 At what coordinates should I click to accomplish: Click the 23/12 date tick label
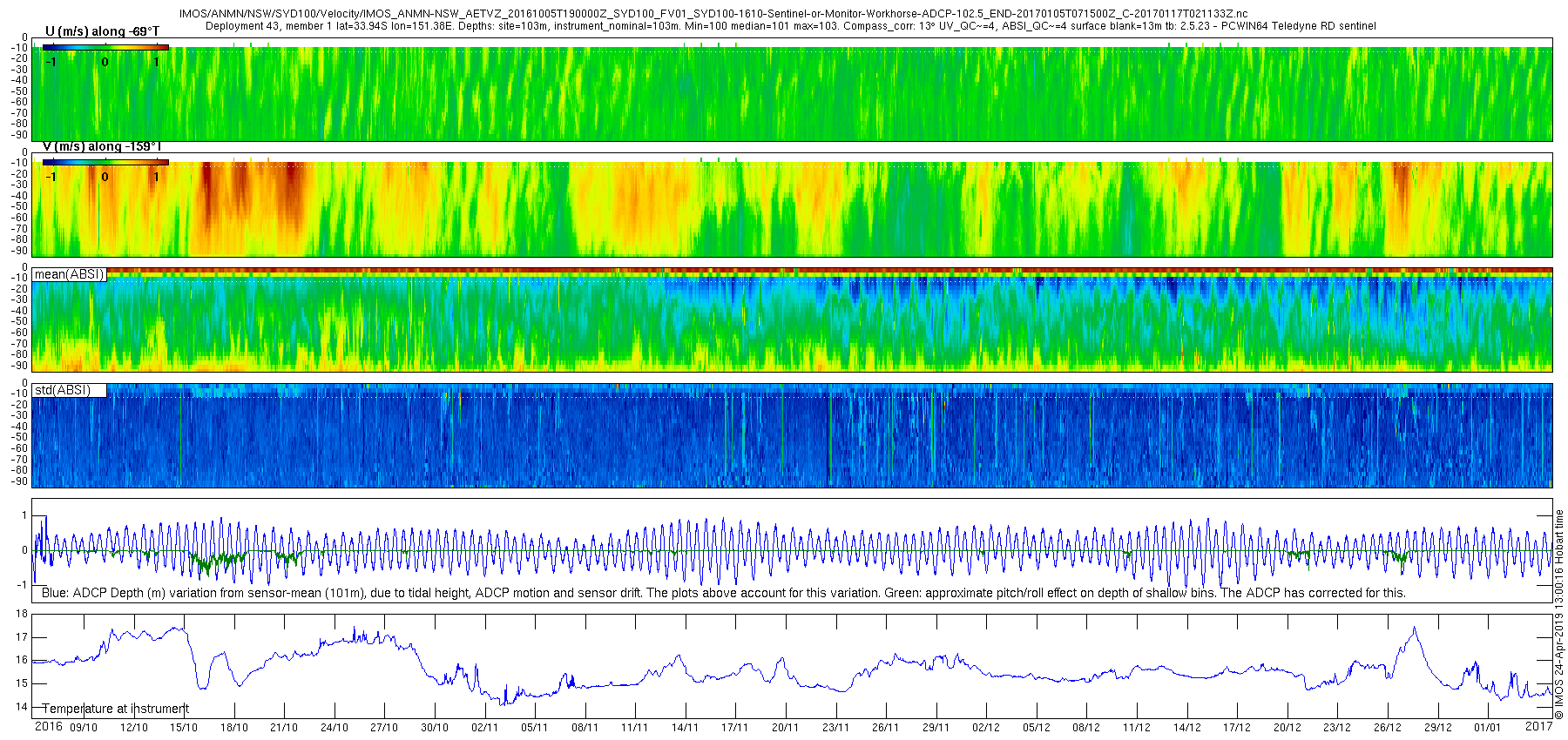(1337, 728)
